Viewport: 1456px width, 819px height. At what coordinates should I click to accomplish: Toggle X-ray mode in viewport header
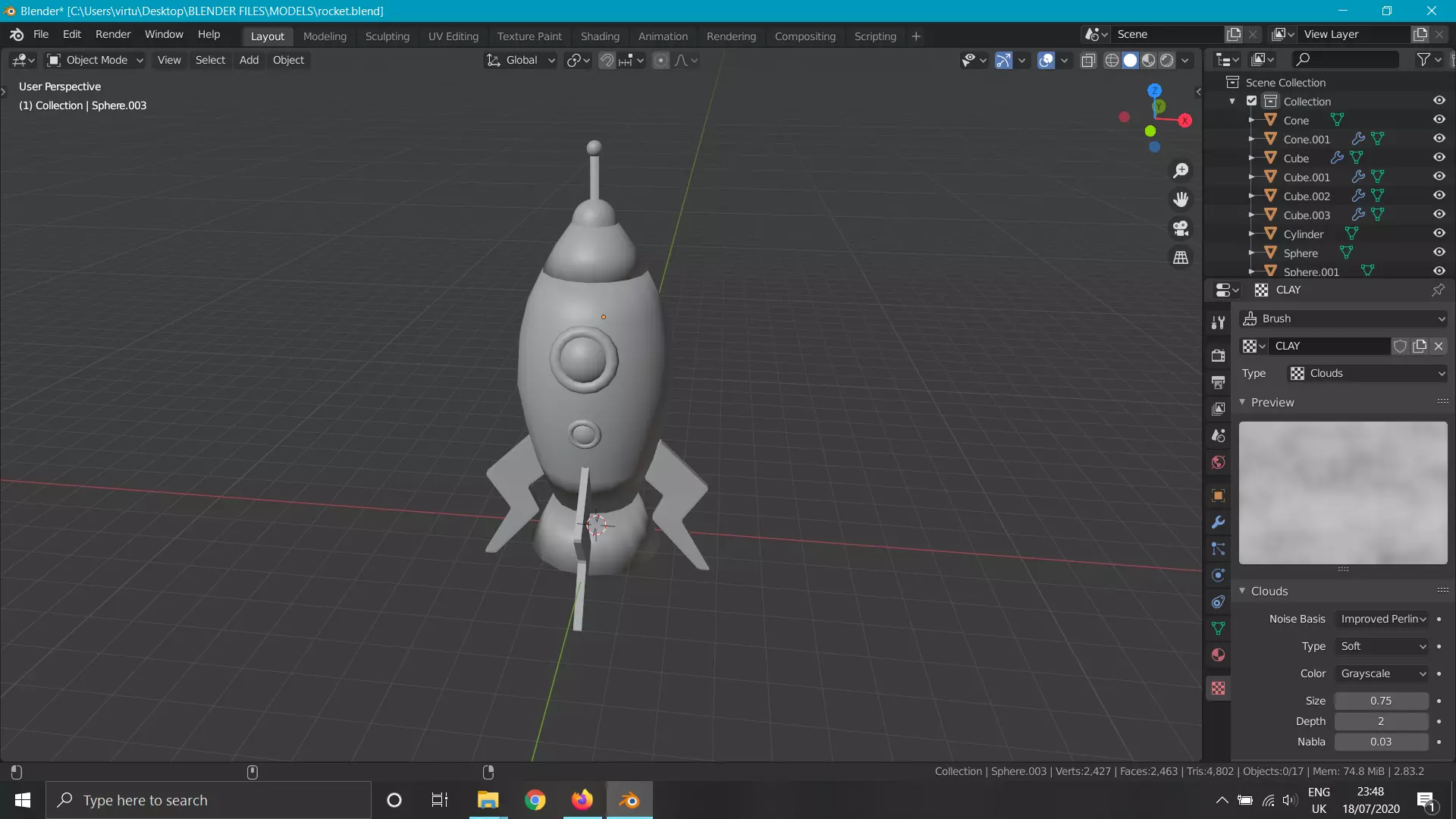click(1088, 60)
